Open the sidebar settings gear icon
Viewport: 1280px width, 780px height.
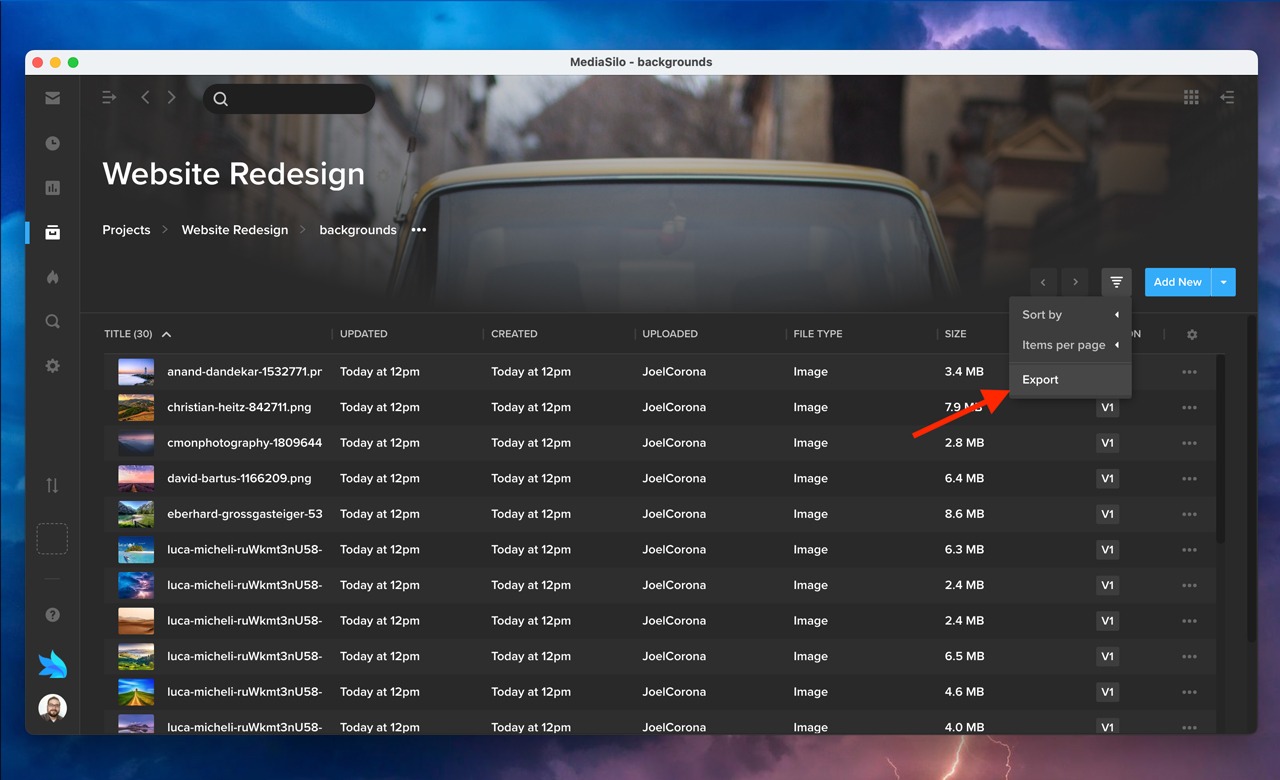pos(52,366)
